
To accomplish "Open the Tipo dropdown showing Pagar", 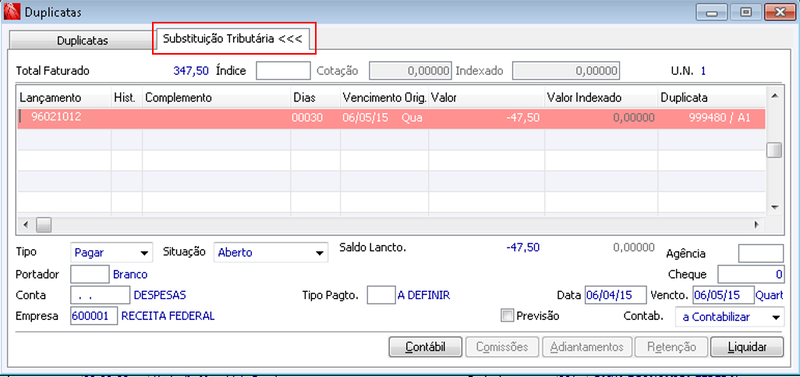I will pos(111,252).
